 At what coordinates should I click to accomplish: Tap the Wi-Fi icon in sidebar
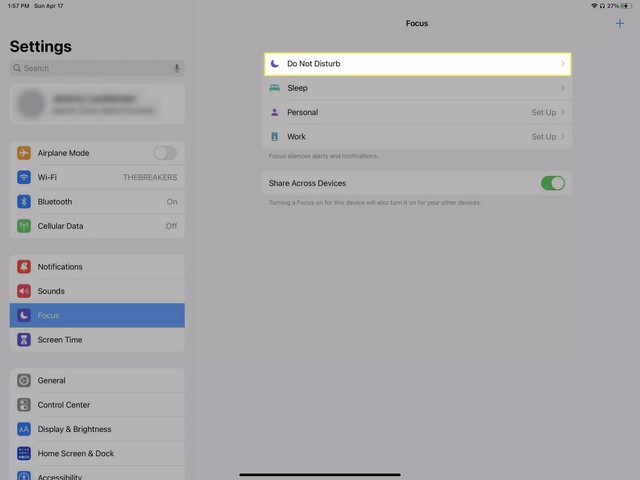(24, 177)
